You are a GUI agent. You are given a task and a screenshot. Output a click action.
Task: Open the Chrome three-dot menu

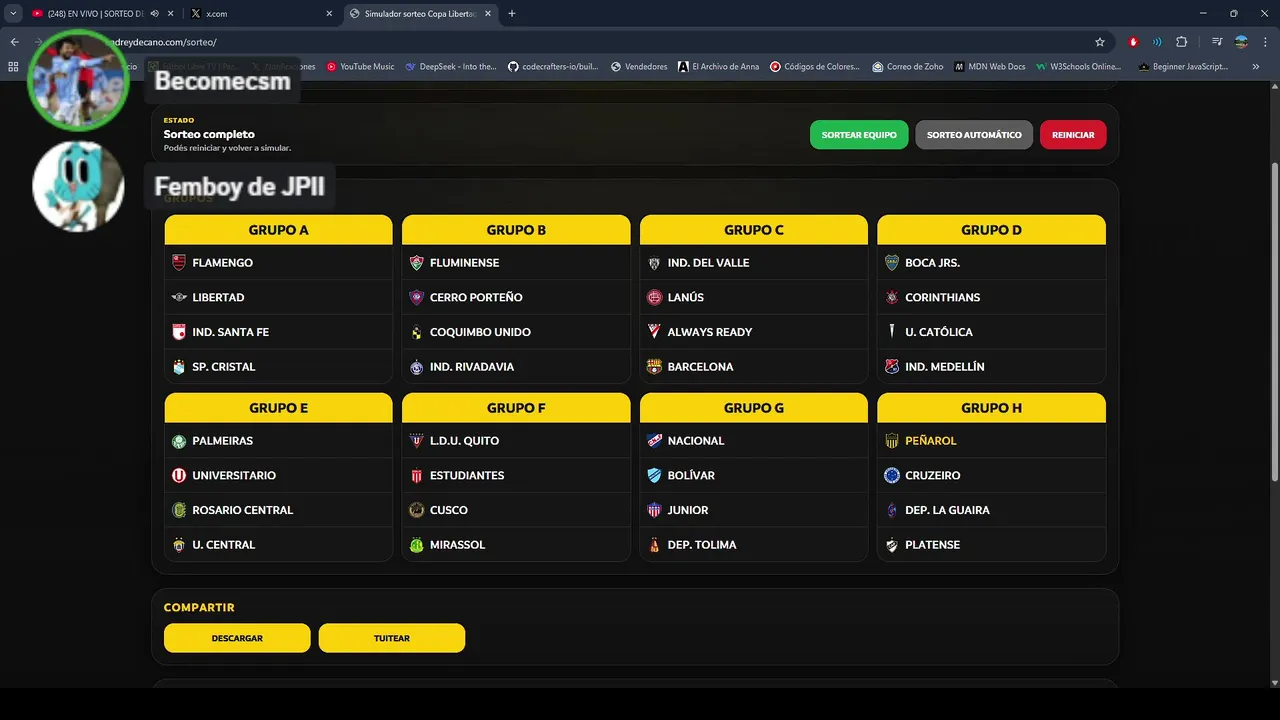tap(1265, 42)
